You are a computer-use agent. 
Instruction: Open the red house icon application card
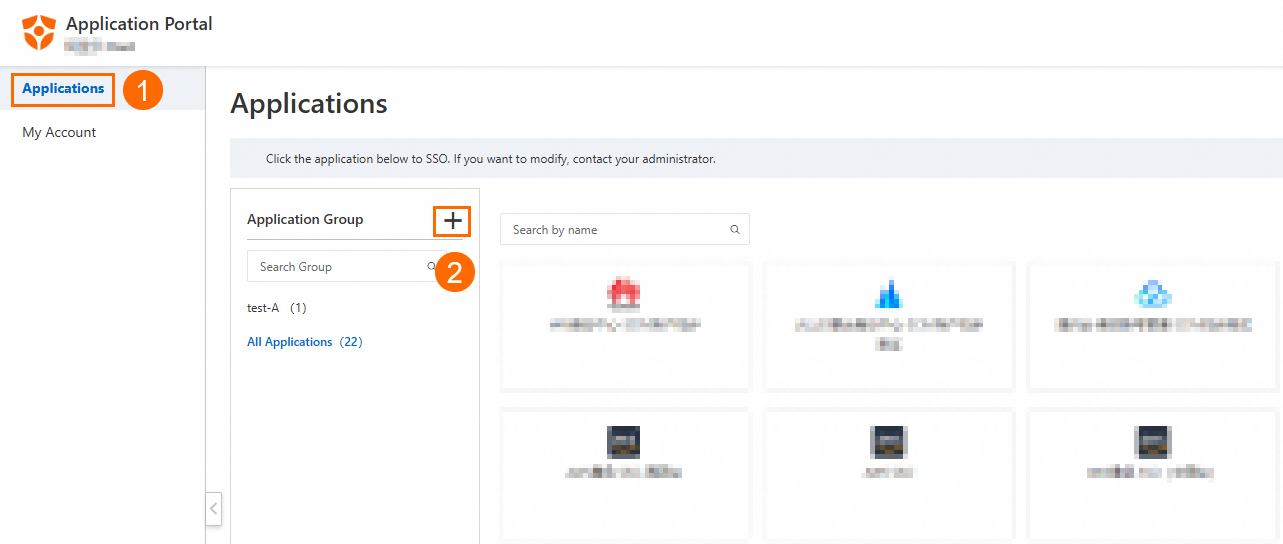point(624,326)
